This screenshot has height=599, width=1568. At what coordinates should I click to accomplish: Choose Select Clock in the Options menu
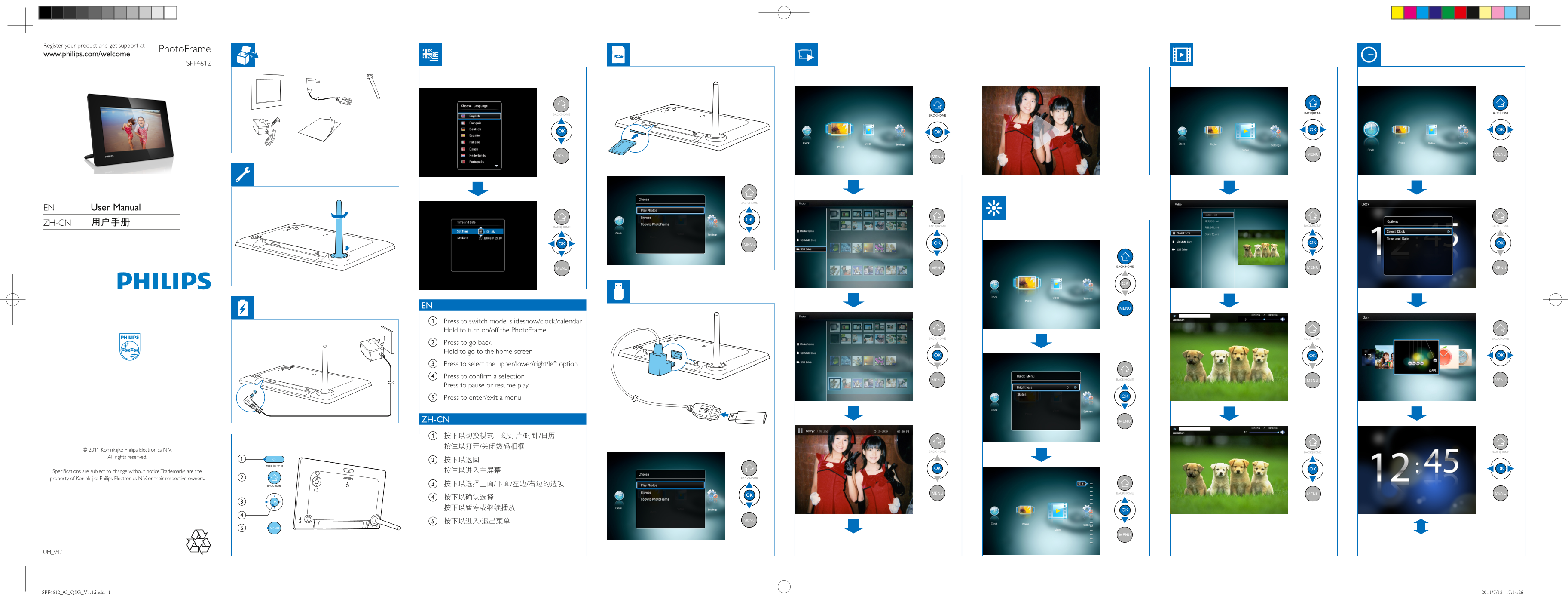point(1418,231)
